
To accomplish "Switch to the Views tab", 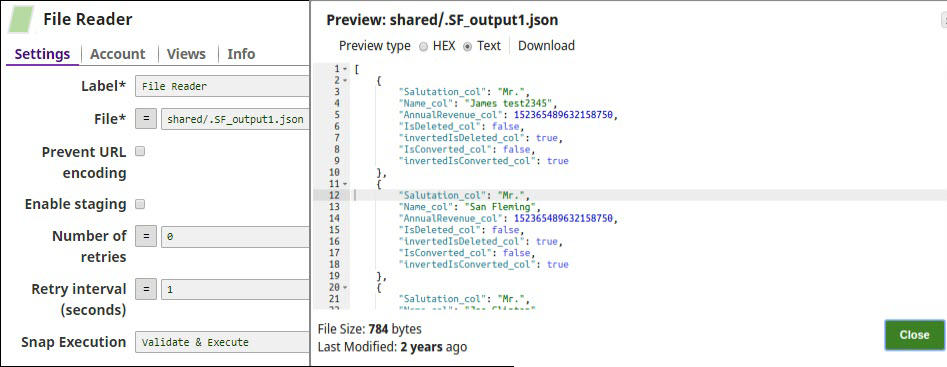I will point(186,54).
